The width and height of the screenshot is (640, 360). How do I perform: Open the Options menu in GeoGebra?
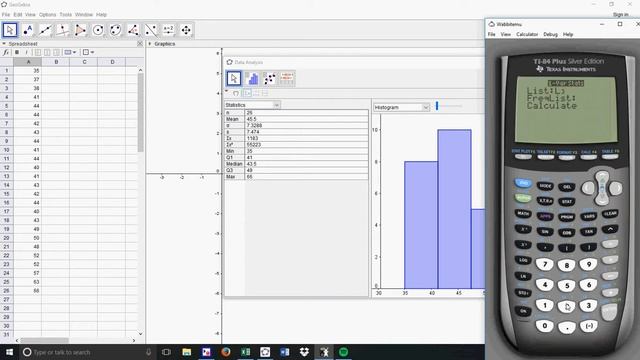click(x=47, y=15)
